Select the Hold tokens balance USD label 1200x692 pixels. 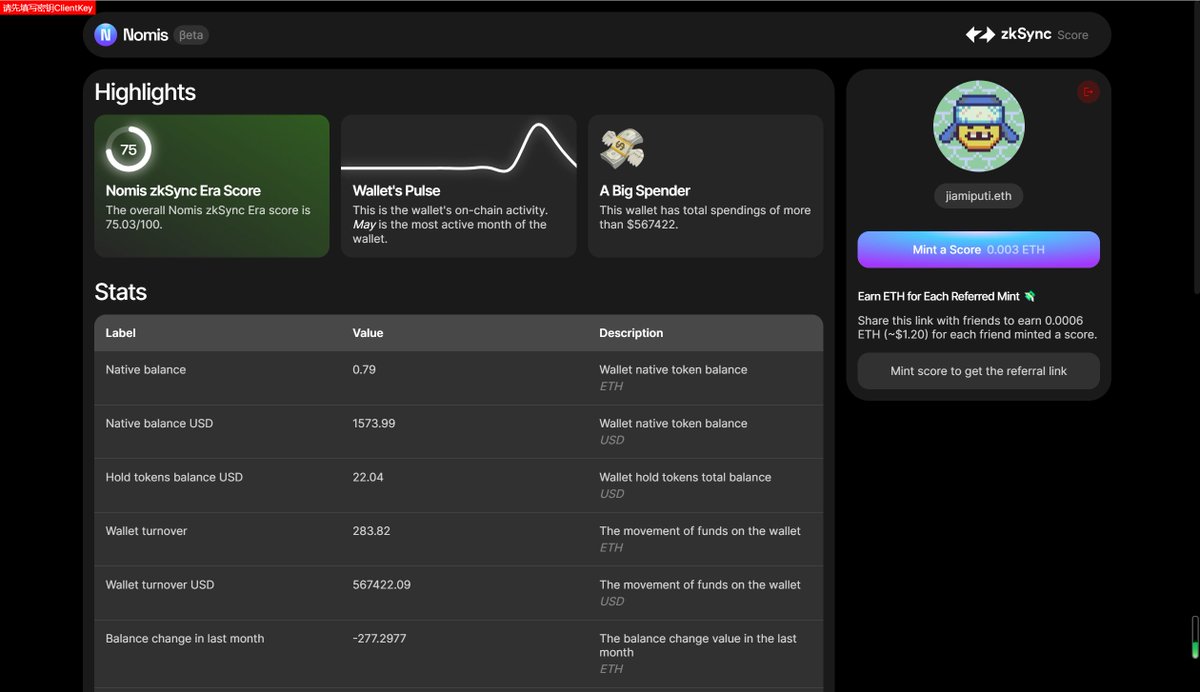pyautogui.click(x=174, y=478)
